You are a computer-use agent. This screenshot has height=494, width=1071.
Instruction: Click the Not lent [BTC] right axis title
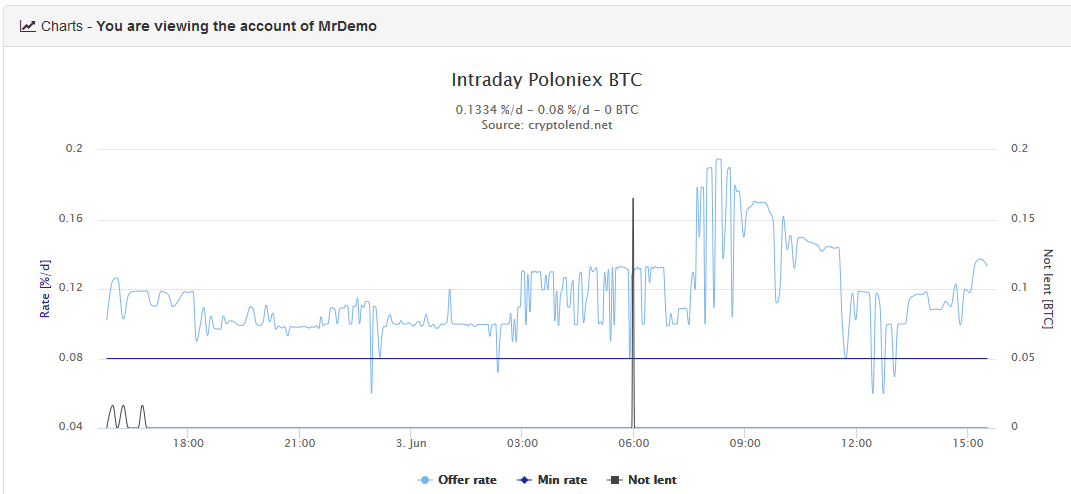[1048, 288]
